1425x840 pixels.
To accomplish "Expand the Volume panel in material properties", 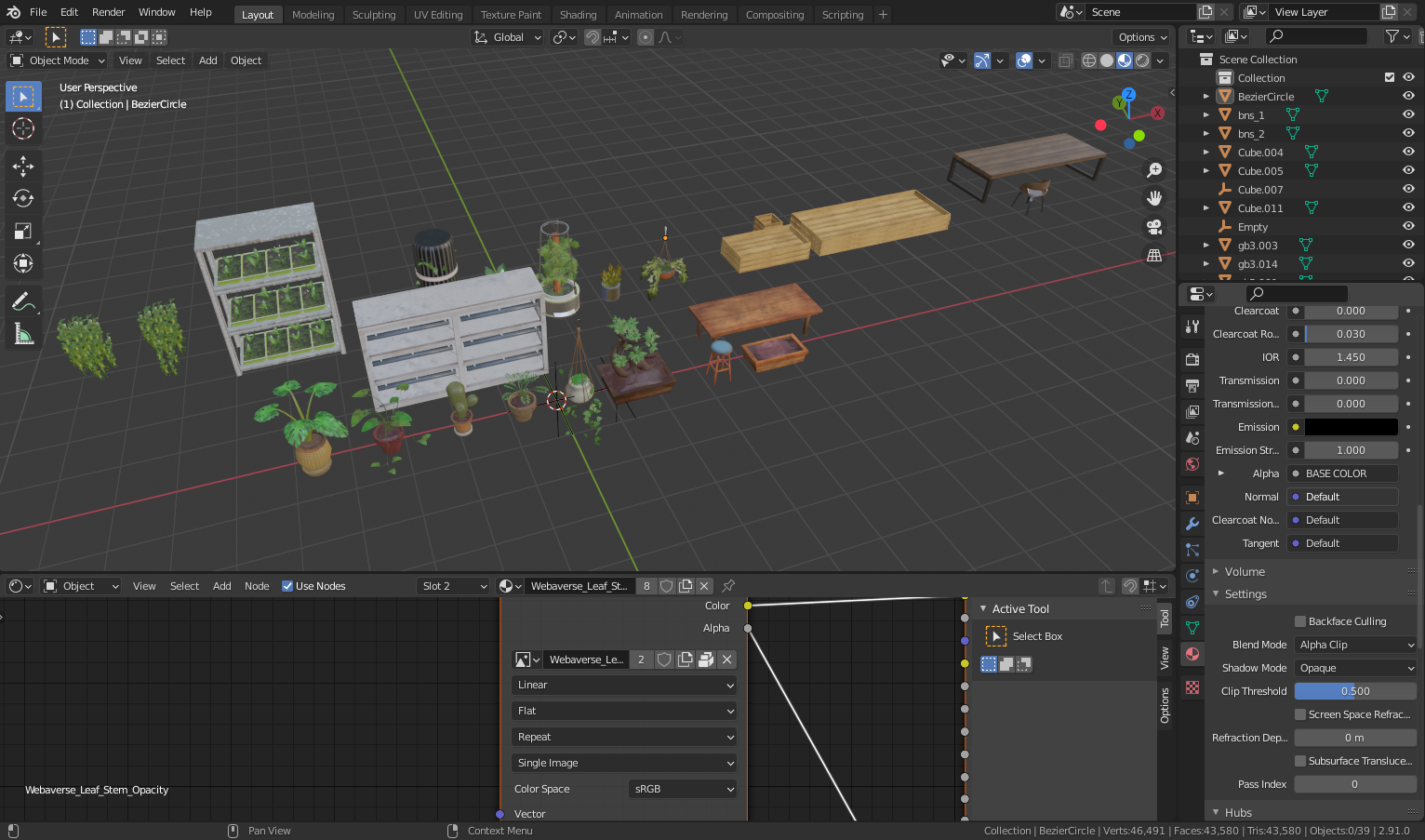I will click(1237, 571).
